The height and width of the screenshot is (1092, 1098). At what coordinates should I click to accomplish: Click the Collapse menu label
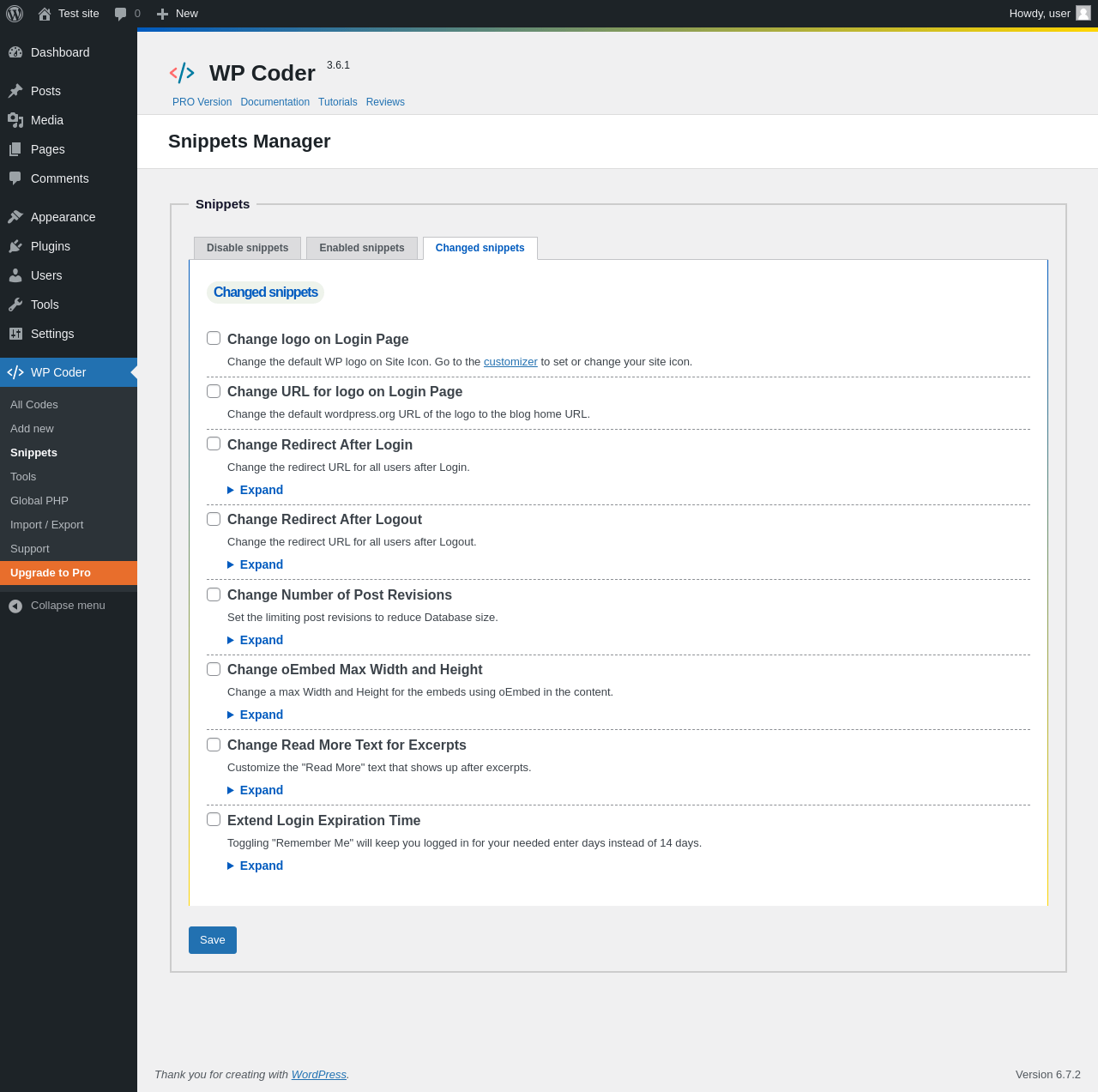(x=68, y=606)
